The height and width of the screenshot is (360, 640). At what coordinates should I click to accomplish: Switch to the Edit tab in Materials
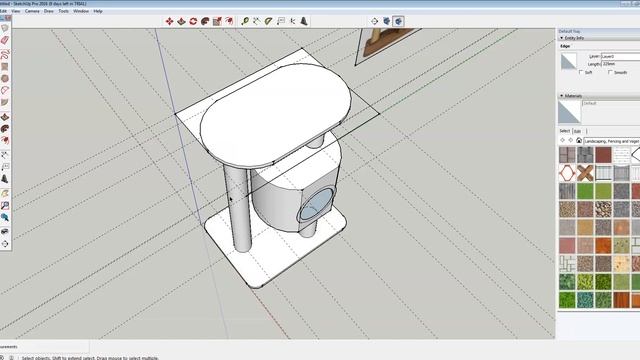(x=578, y=131)
